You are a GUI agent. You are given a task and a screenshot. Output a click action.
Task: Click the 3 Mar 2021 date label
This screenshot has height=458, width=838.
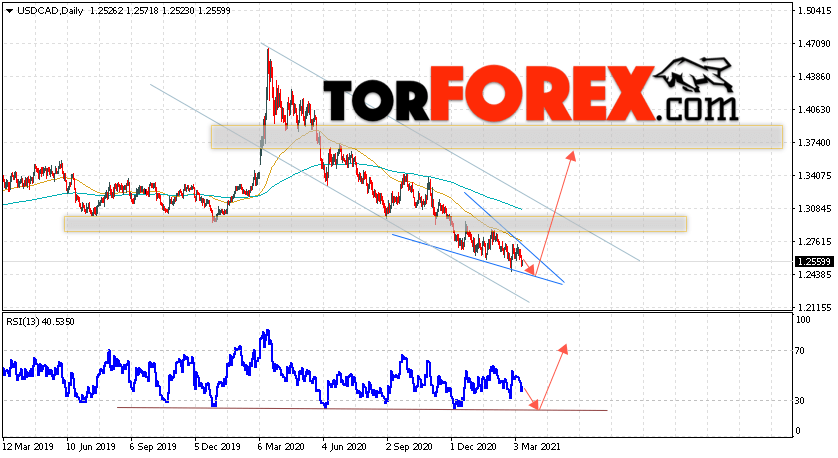(537, 447)
